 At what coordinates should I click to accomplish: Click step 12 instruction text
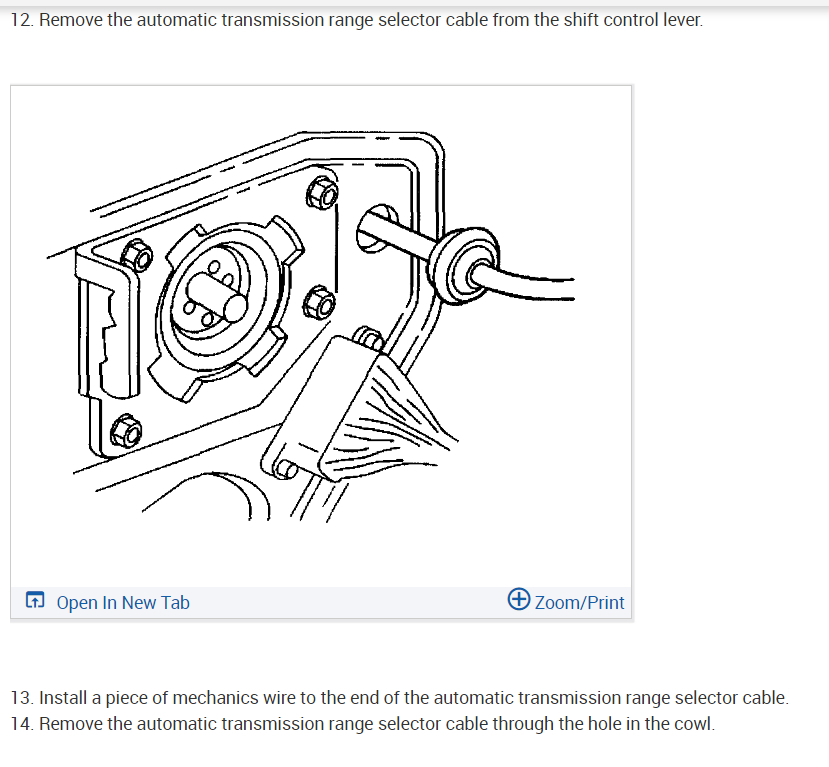(357, 20)
